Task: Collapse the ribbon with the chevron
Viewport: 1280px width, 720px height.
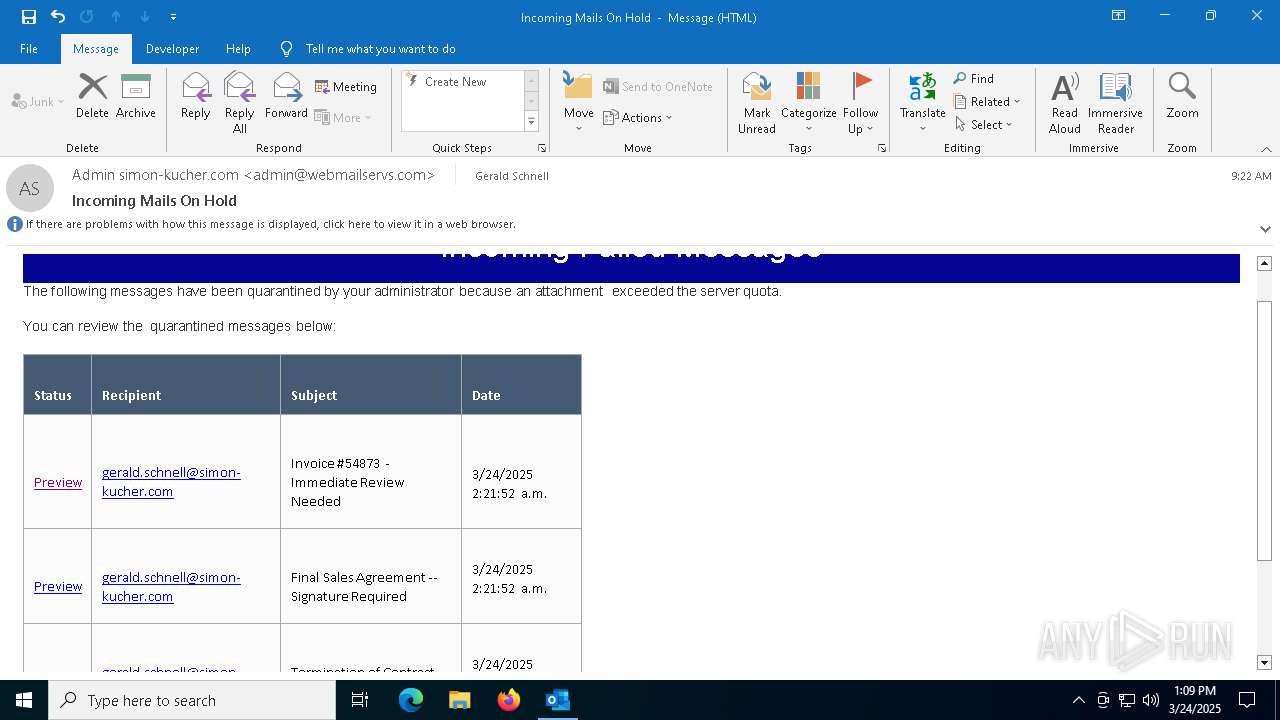Action: [1266, 149]
